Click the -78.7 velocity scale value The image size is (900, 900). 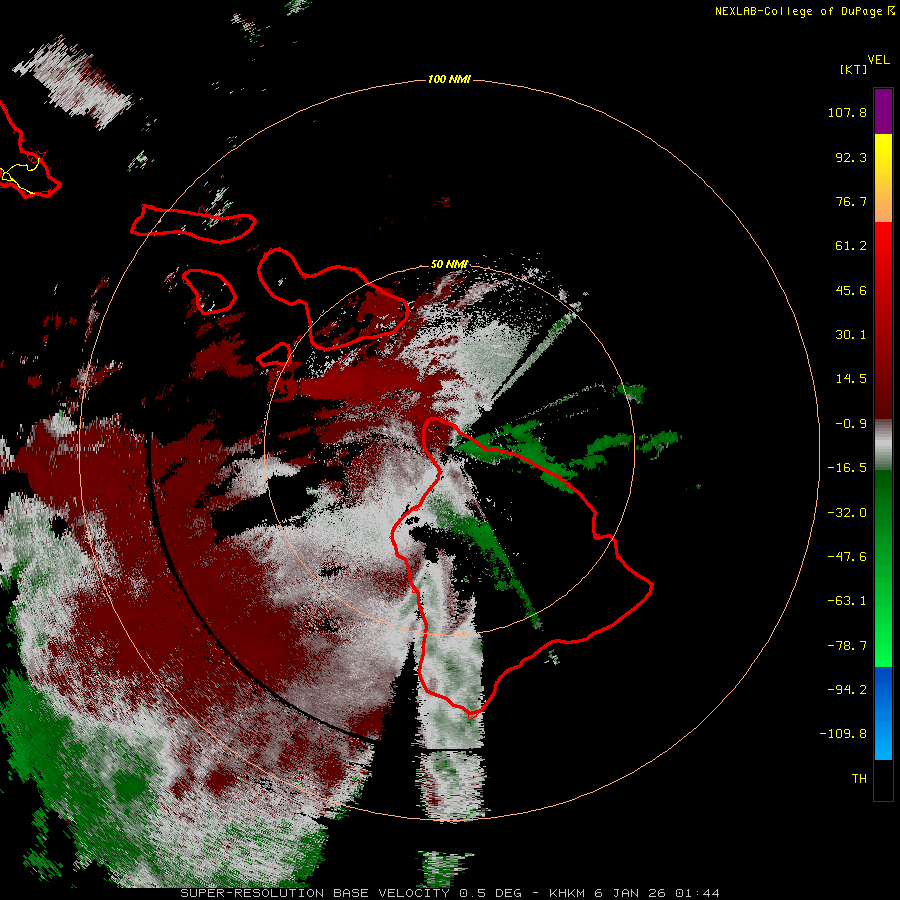(x=847, y=646)
